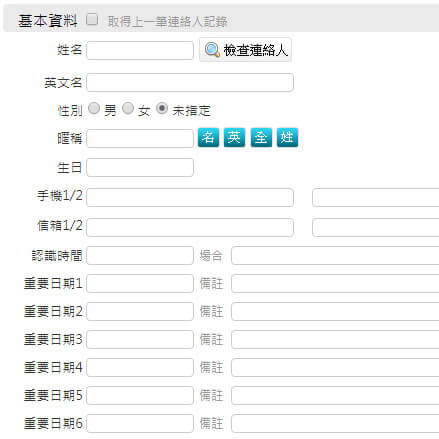Tick the 取得上一筆連絡人記錄 checkbox

pos(92,19)
